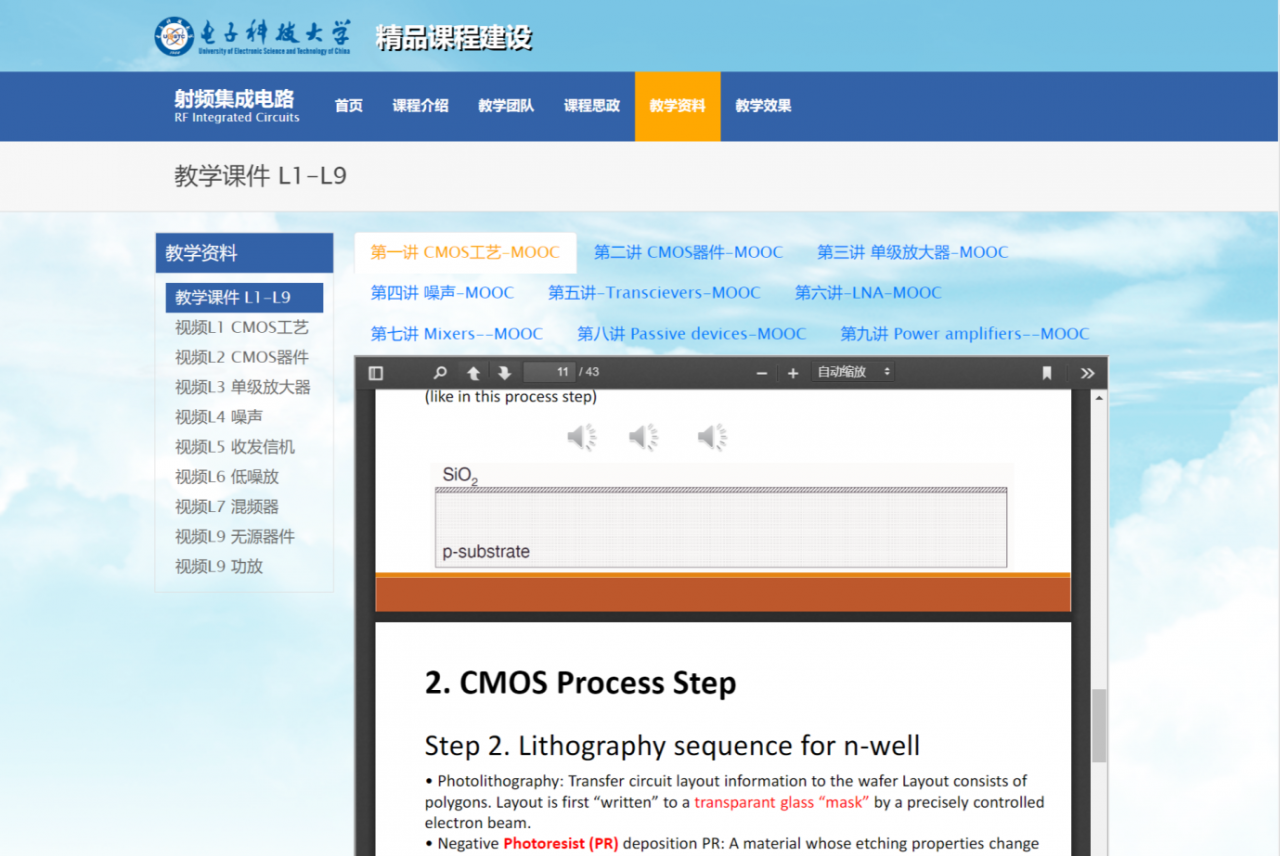Click the first speaker audio icon
This screenshot has width=1280, height=856.
tap(582, 437)
